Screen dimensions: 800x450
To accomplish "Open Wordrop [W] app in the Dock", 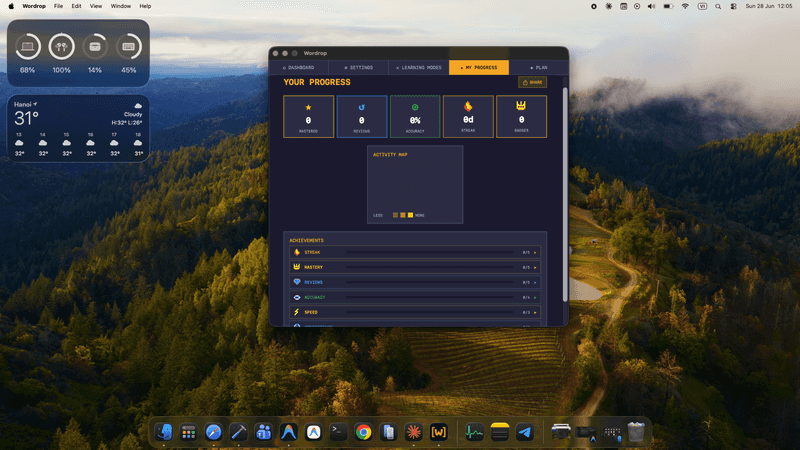I will 439,432.
